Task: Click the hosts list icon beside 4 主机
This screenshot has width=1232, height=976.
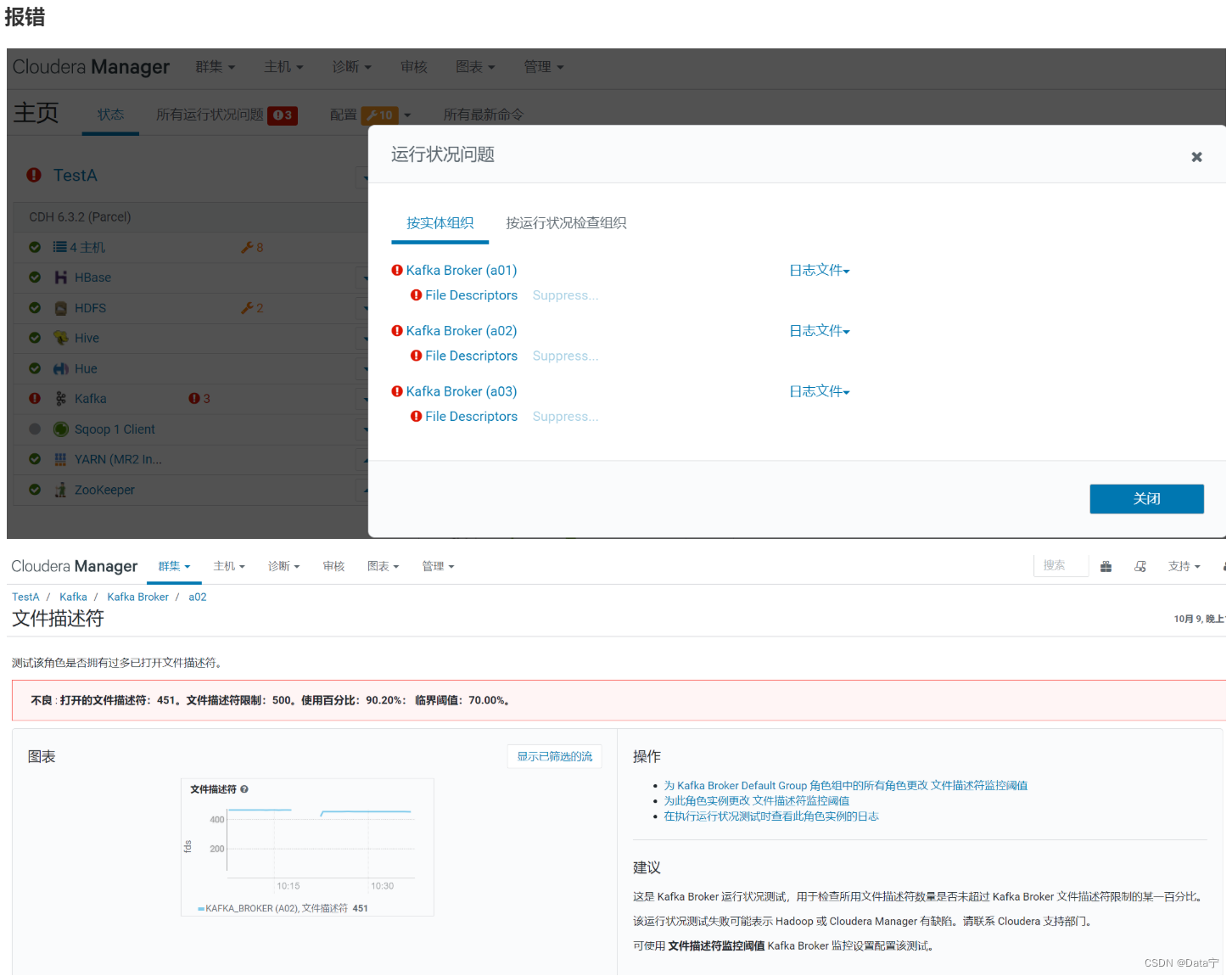Action: tap(59, 247)
